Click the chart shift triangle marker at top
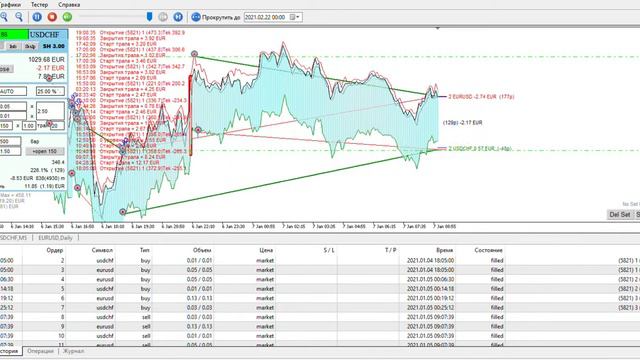Screen dimensions: 640x360 pyautogui.click(x=438, y=29)
